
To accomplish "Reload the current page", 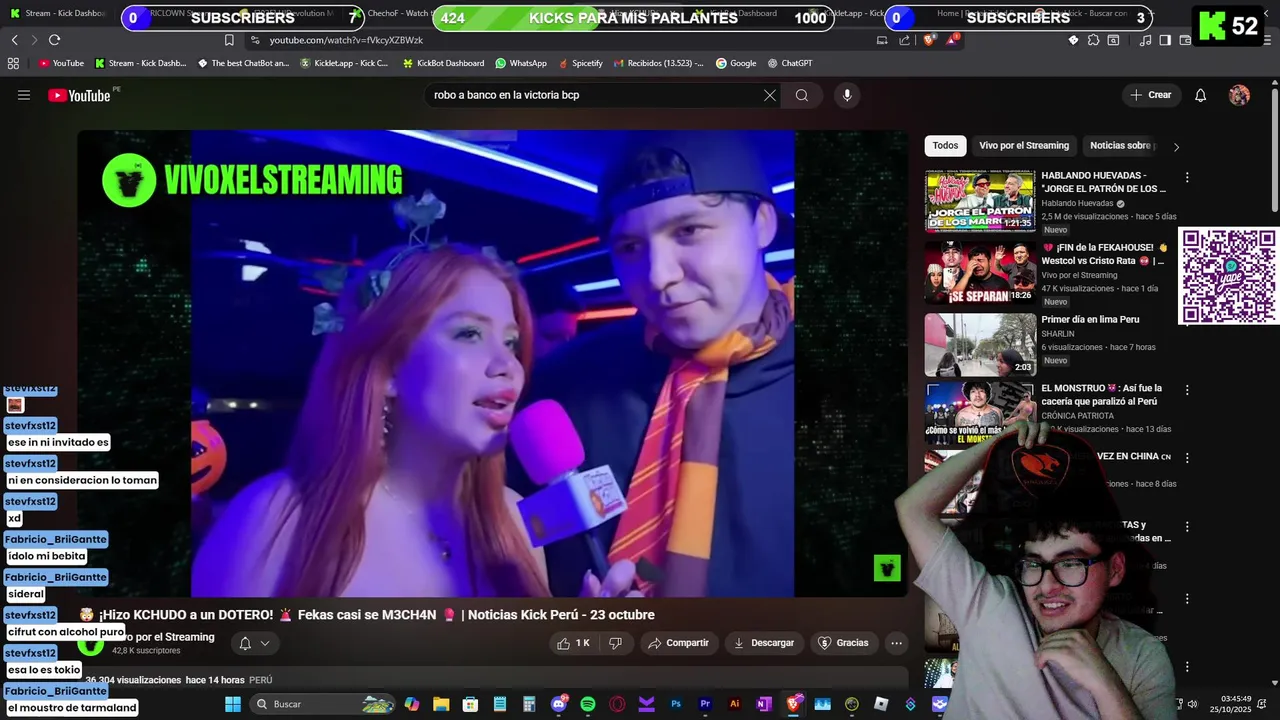I will pyautogui.click(x=54, y=40).
